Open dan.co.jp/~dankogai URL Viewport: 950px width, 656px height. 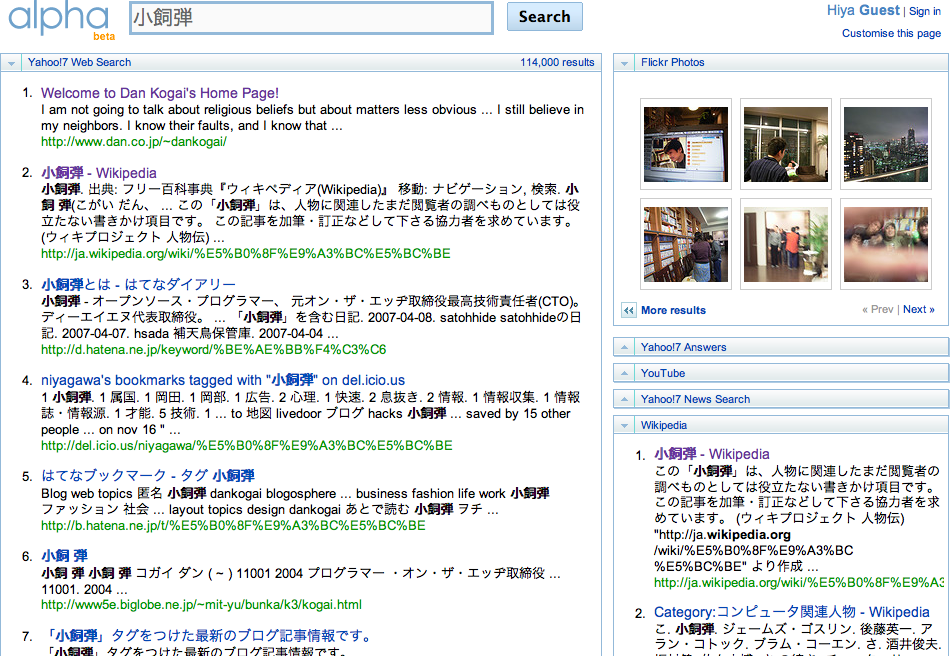[x=134, y=141]
